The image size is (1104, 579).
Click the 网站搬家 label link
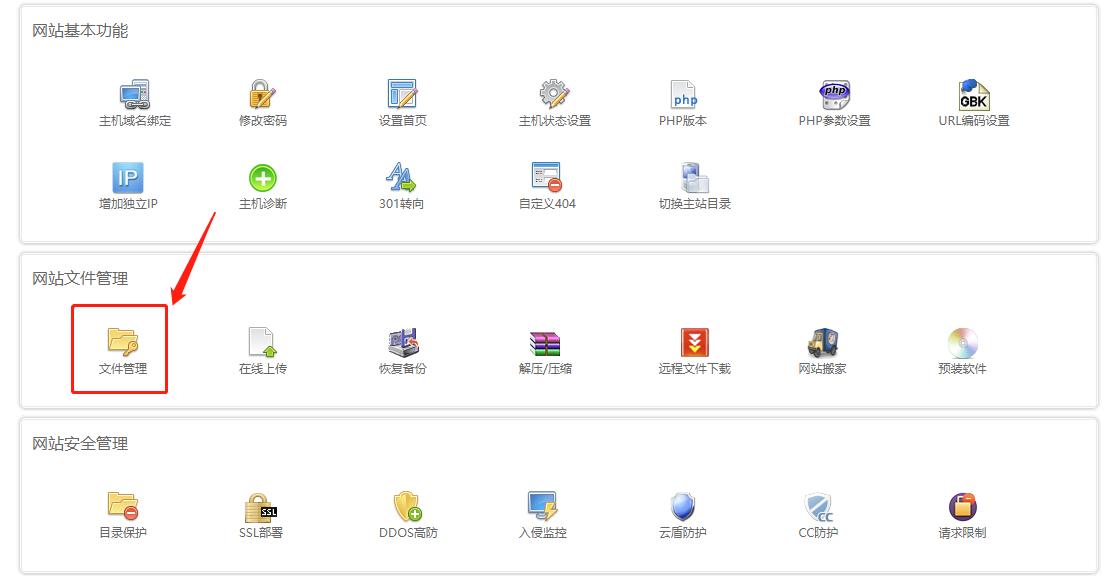[822, 368]
